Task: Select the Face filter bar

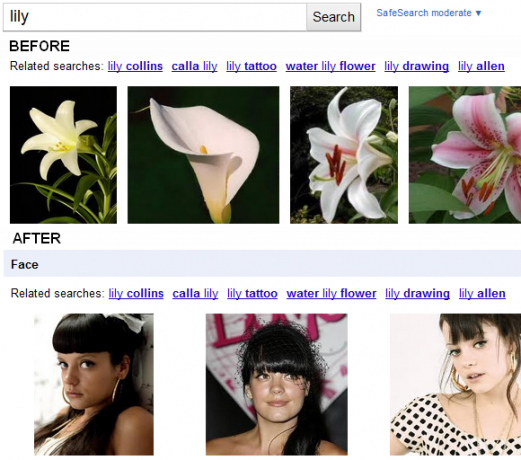Action: pyautogui.click(x=262, y=264)
